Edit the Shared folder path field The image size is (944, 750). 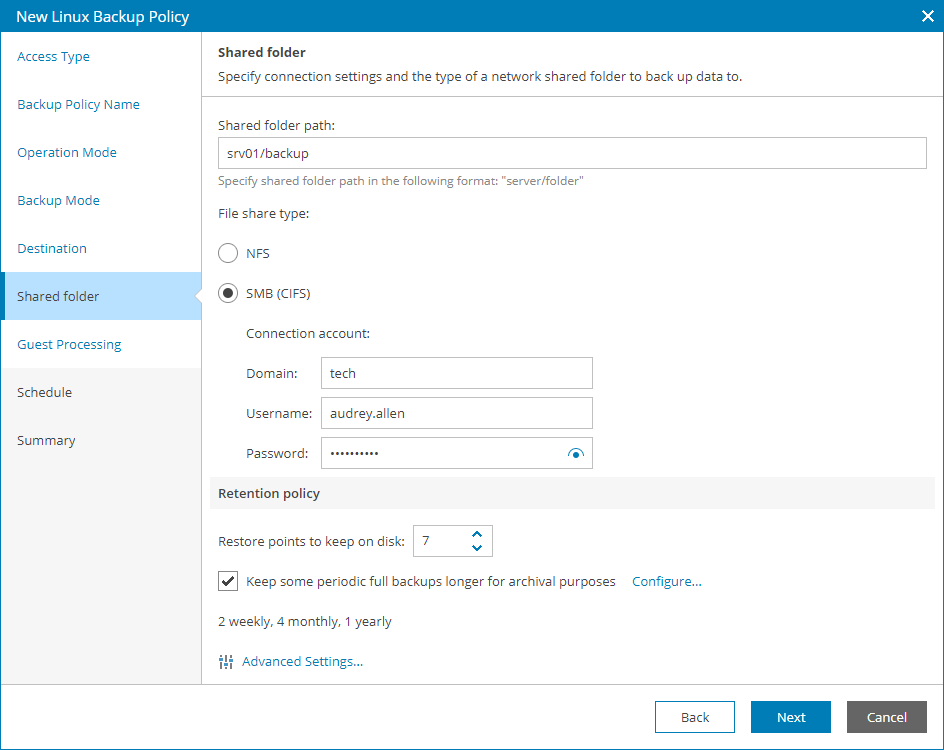572,153
